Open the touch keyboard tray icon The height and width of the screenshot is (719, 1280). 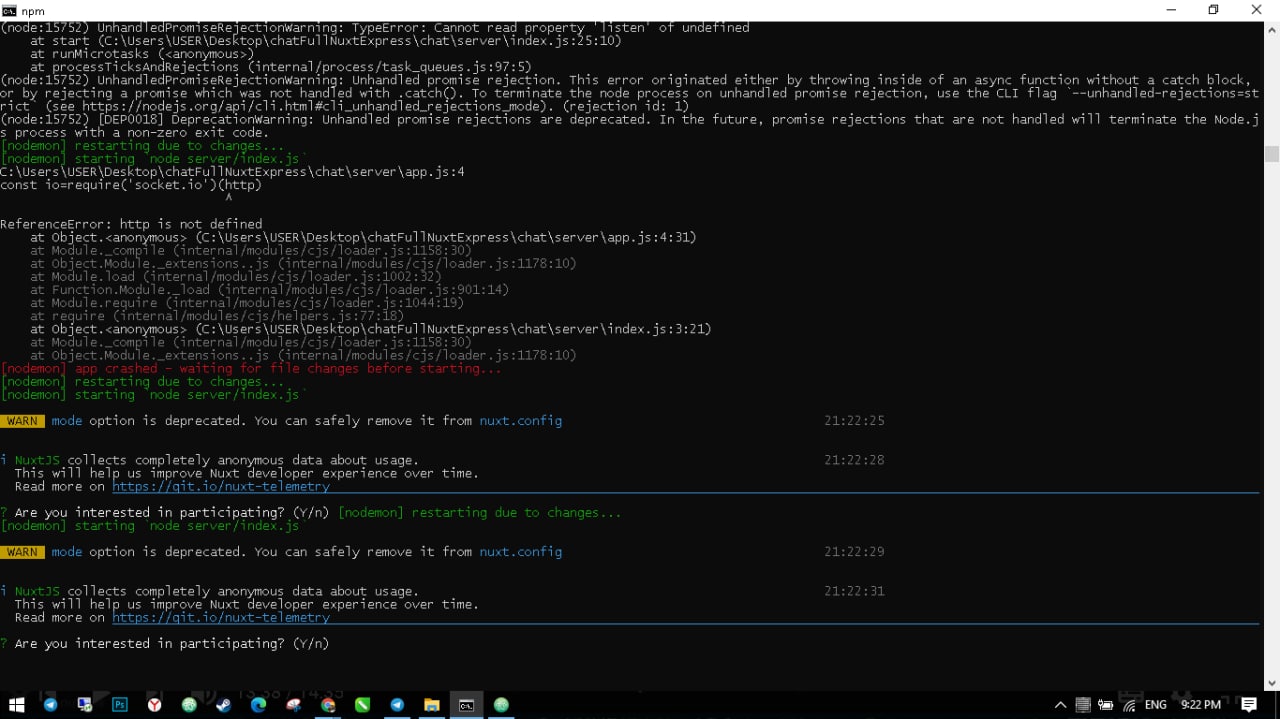1083,705
